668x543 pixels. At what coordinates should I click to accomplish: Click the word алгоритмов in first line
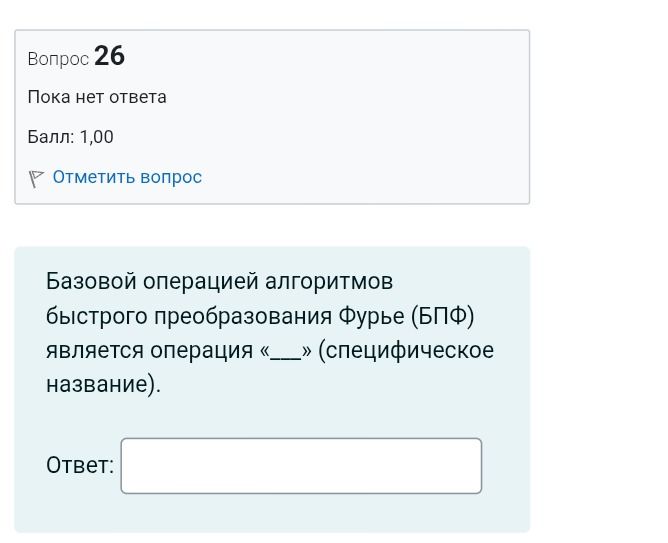coord(329,282)
